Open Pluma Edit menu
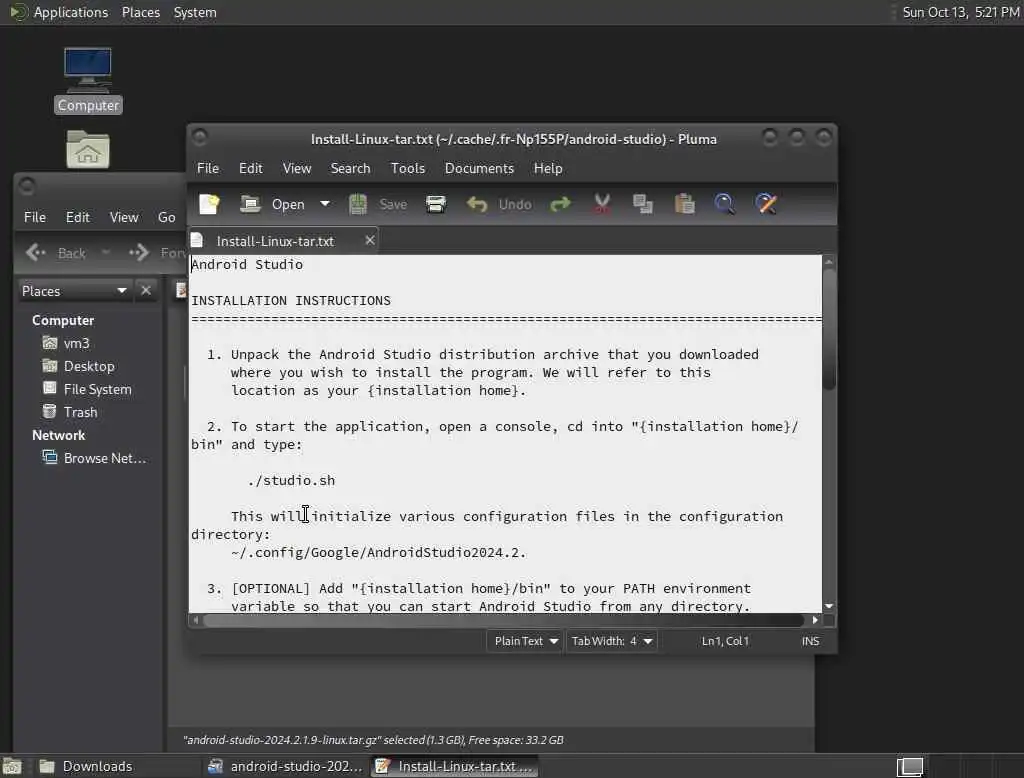Image resolution: width=1024 pixels, height=778 pixels. pyautogui.click(x=251, y=169)
